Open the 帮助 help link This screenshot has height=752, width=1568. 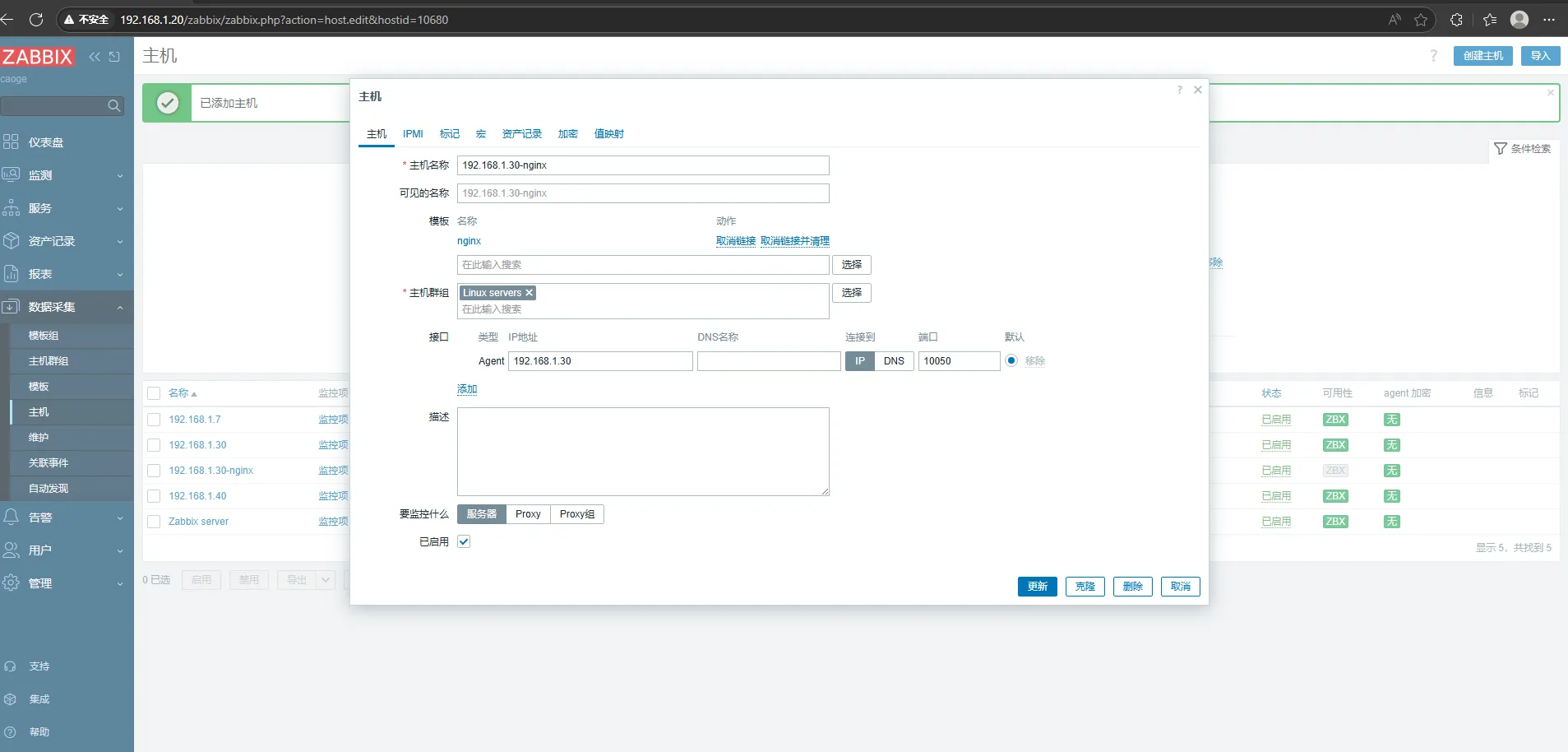click(39, 732)
